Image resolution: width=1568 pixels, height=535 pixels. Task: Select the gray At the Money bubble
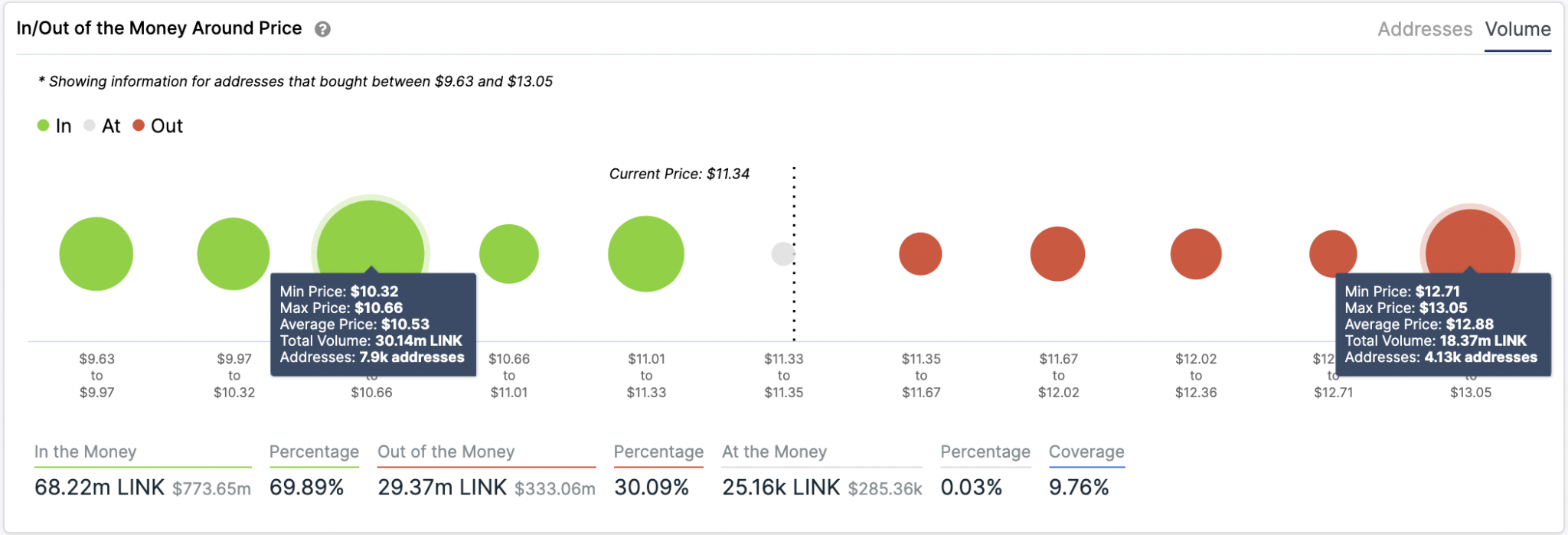783,254
